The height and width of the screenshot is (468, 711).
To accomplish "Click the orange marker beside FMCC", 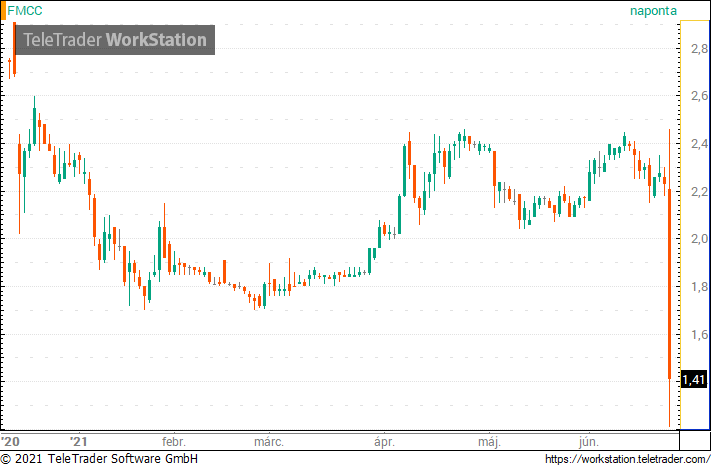I will click(x=3, y=11).
